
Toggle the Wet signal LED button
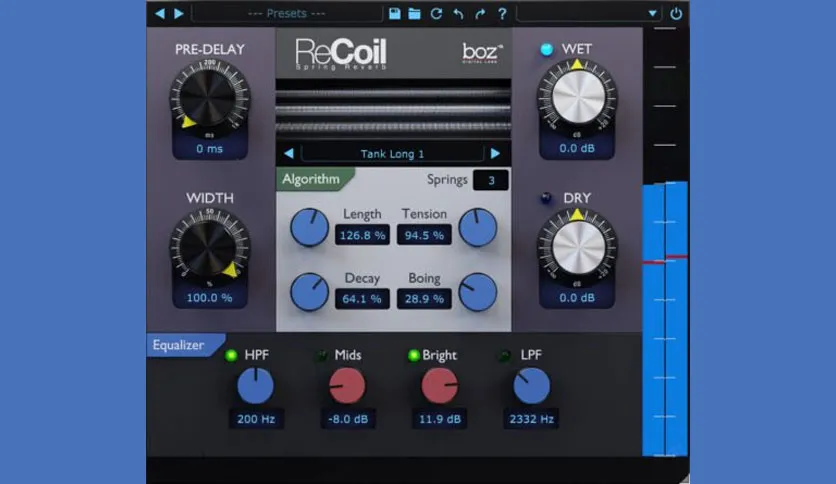click(x=546, y=50)
